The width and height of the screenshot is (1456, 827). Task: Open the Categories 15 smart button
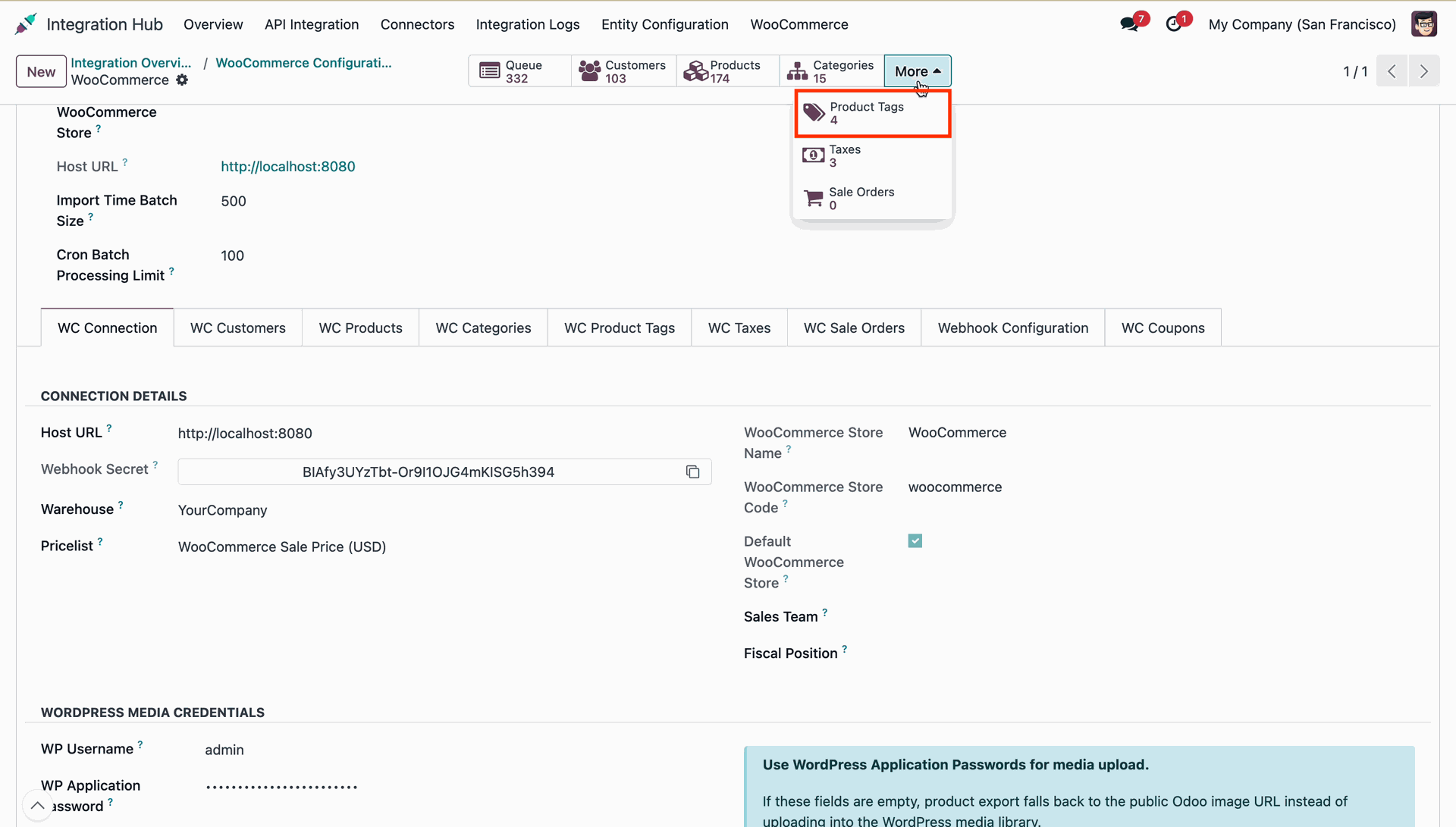pos(831,71)
